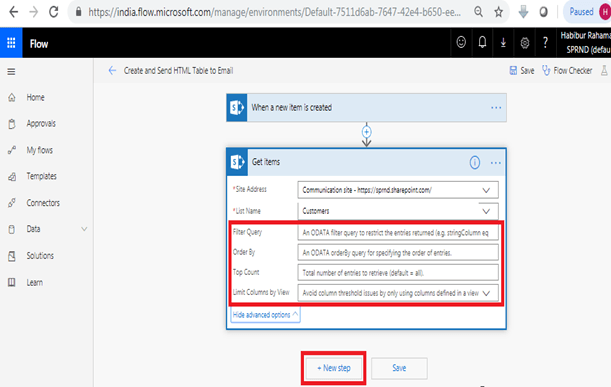
Task: Click the SharePoint icon on trigger step
Action: [x=237, y=108]
